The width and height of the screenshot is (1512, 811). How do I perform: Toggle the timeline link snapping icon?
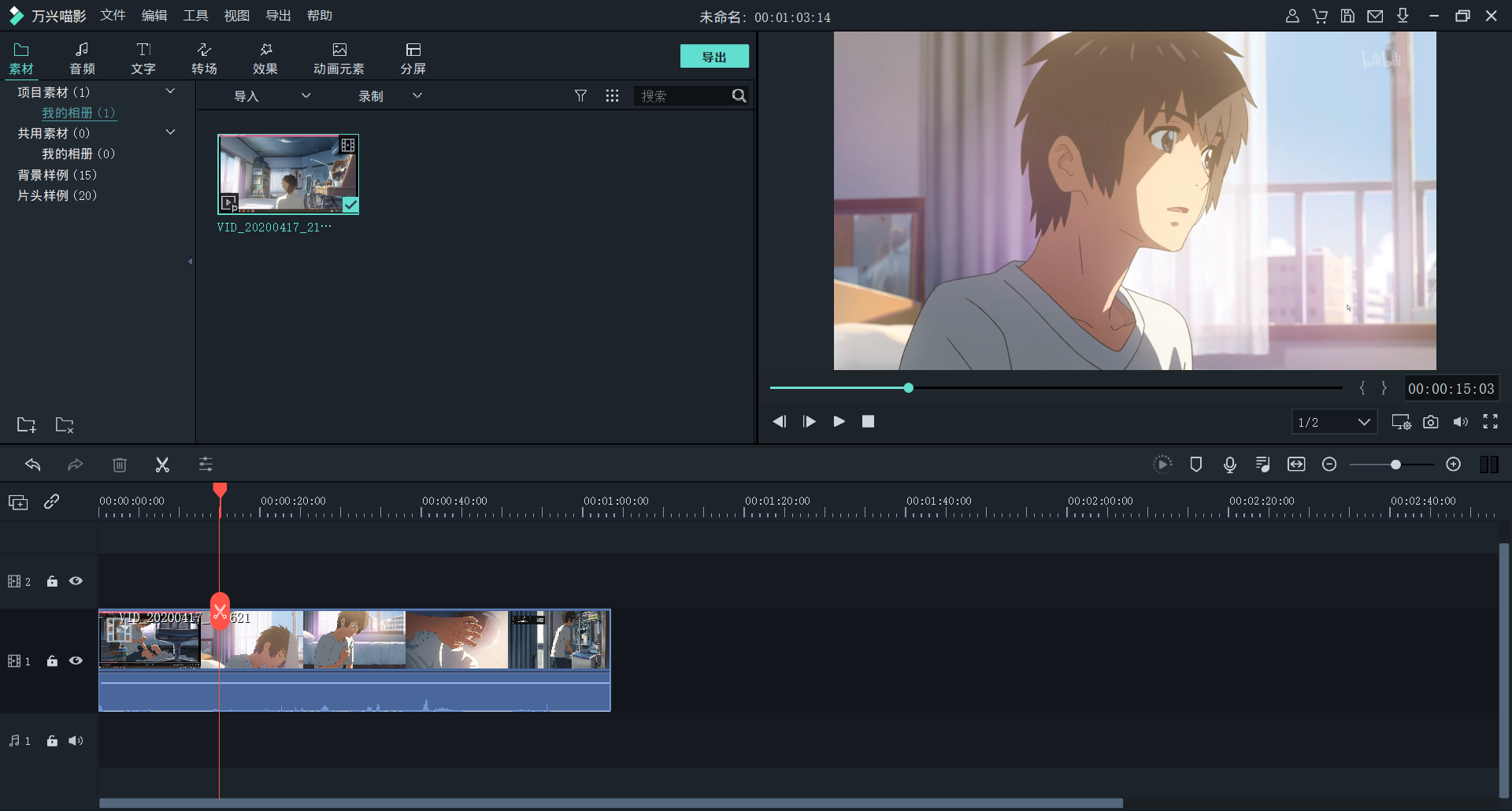click(51, 502)
